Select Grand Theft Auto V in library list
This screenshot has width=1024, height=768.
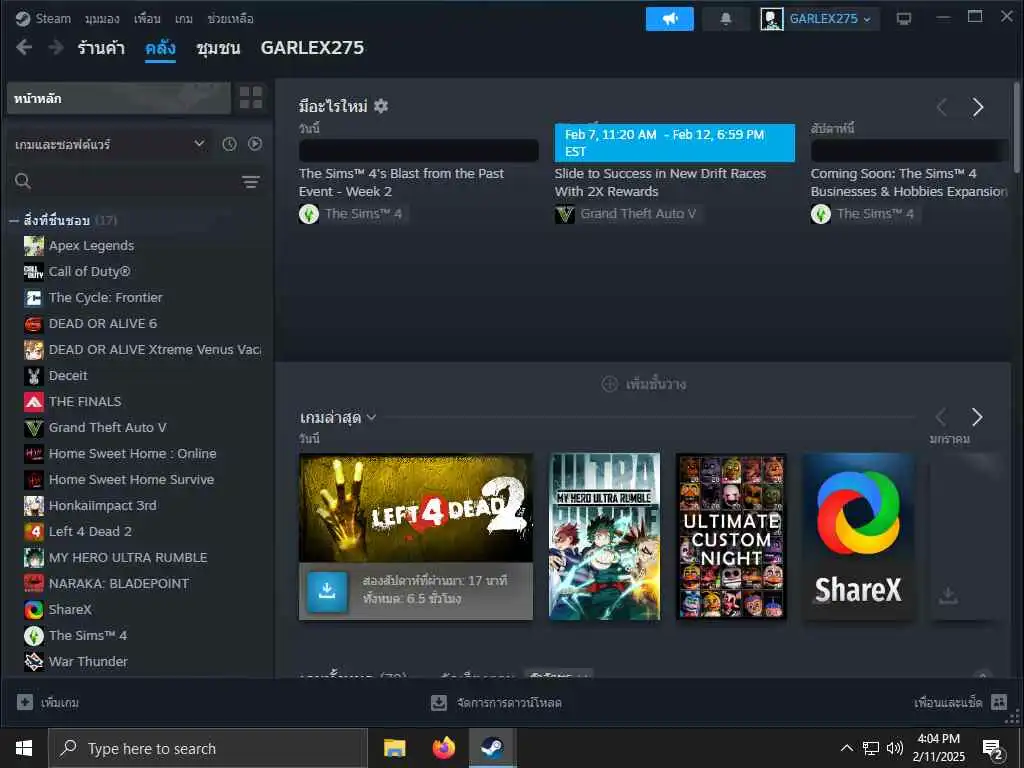tap(107, 428)
